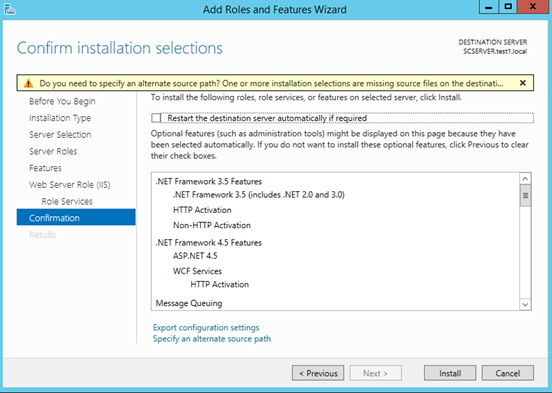The height and width of the screenshot is (393, 552).
Task: Select the Web Server Role (IIS) step
Action: click(70, 185)
